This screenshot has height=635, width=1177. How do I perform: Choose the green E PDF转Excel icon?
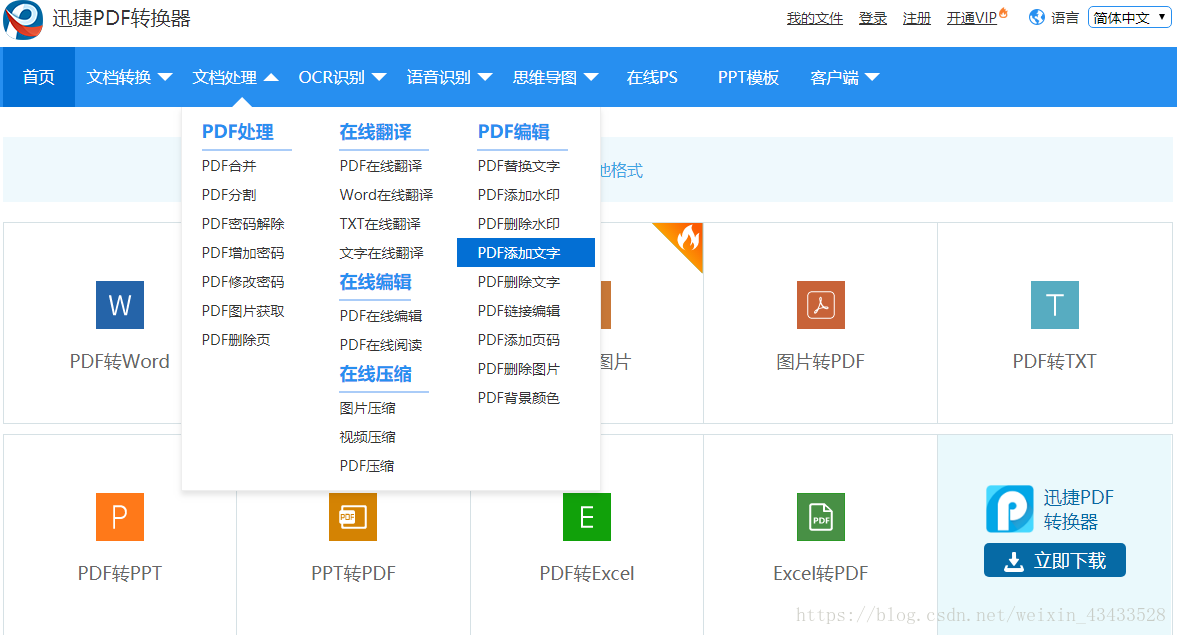click(587, 517)
